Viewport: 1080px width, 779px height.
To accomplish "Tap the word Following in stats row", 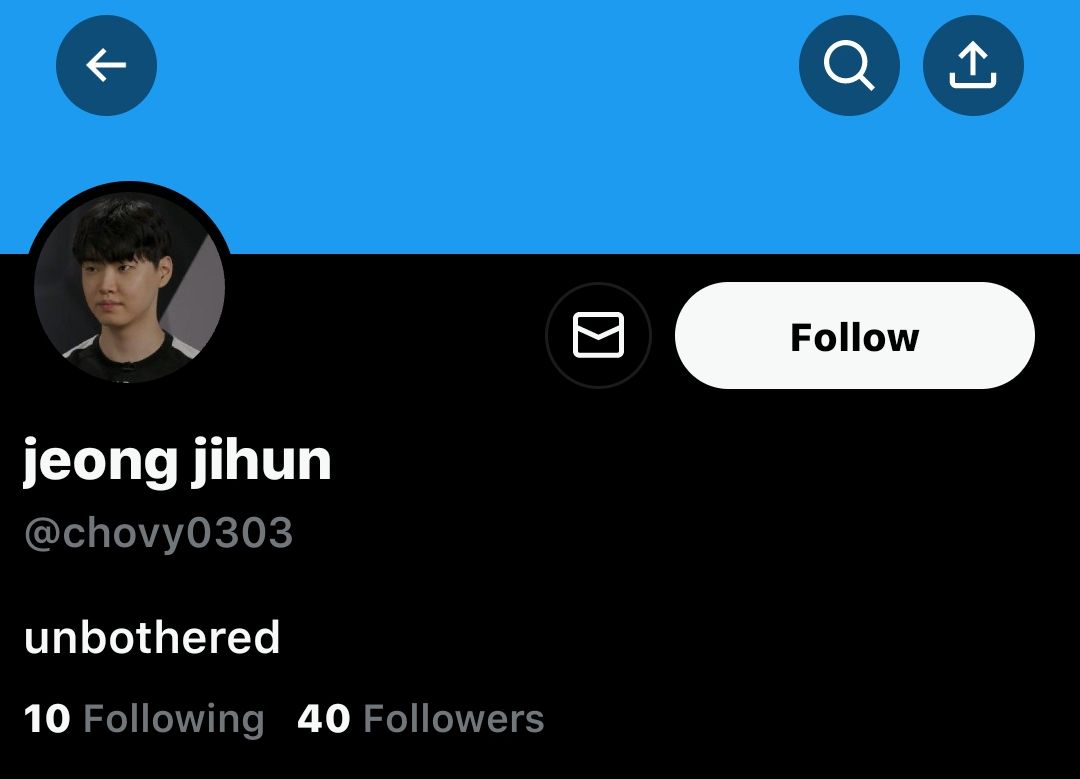I will [x=174, y=720].
